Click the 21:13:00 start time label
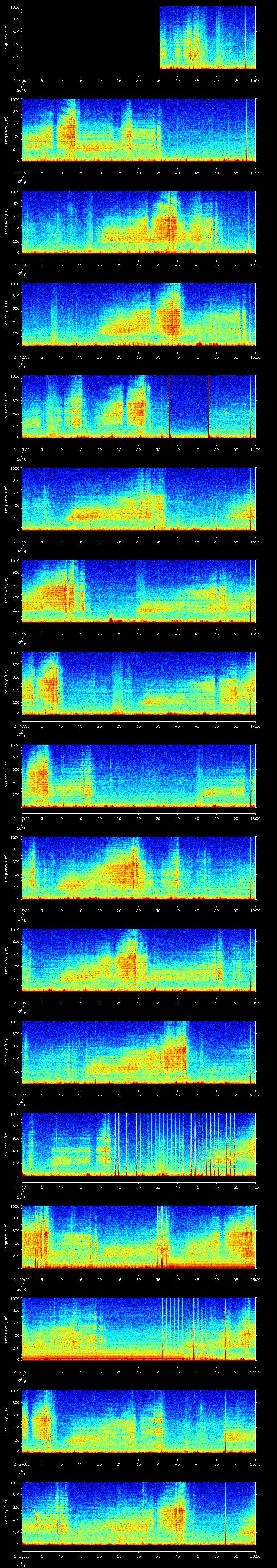This screenshot has width=277, height=1568. 21,449
